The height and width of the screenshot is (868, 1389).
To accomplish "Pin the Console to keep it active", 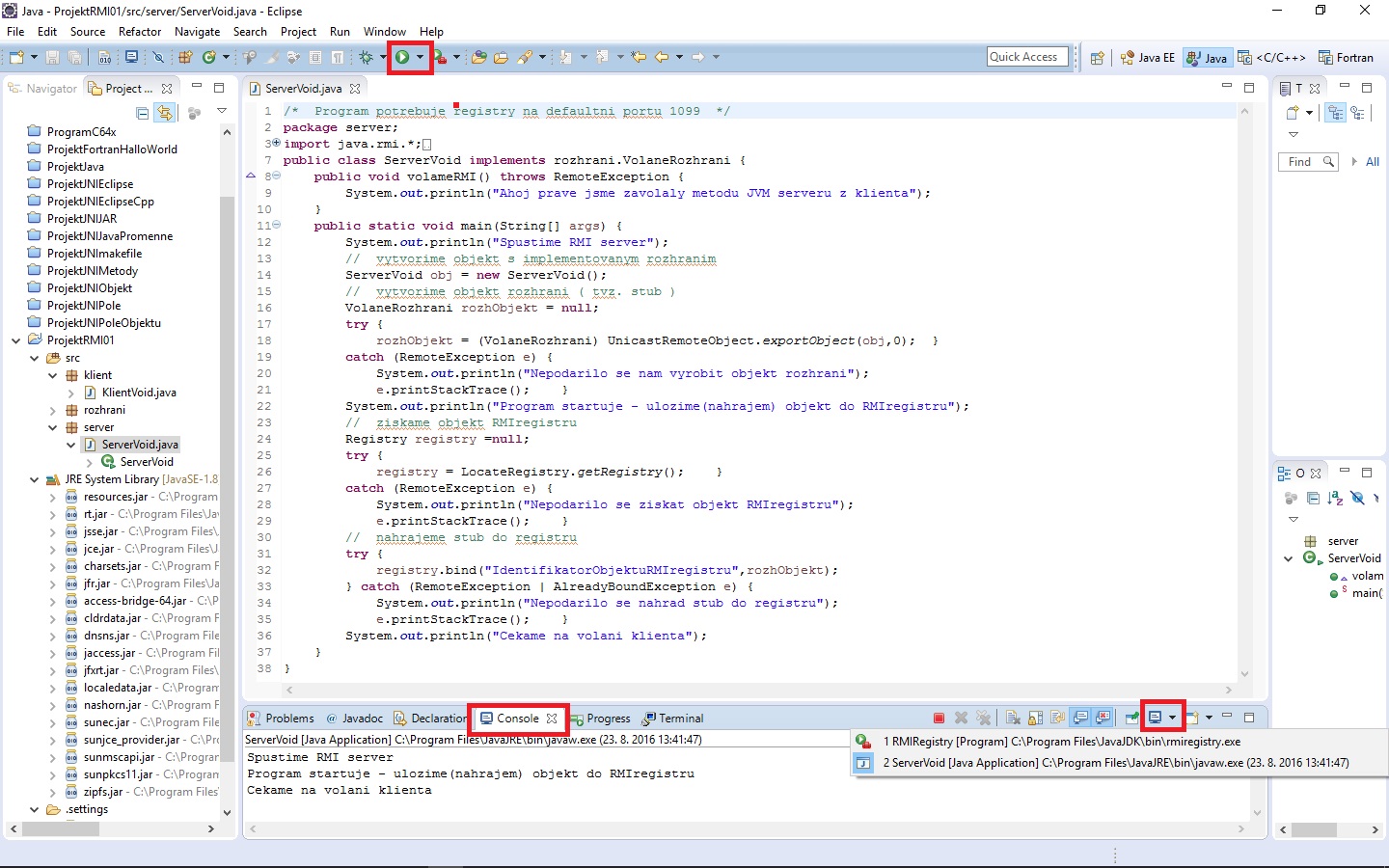I will [x=1130, y=718].
